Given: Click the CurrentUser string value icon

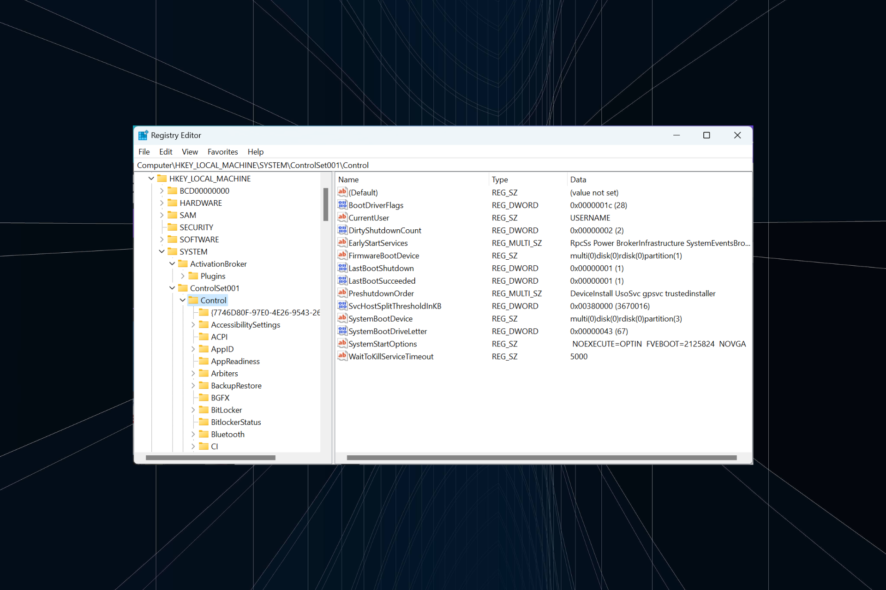Looking at the screenshot, I should click(x=342, y=218).
